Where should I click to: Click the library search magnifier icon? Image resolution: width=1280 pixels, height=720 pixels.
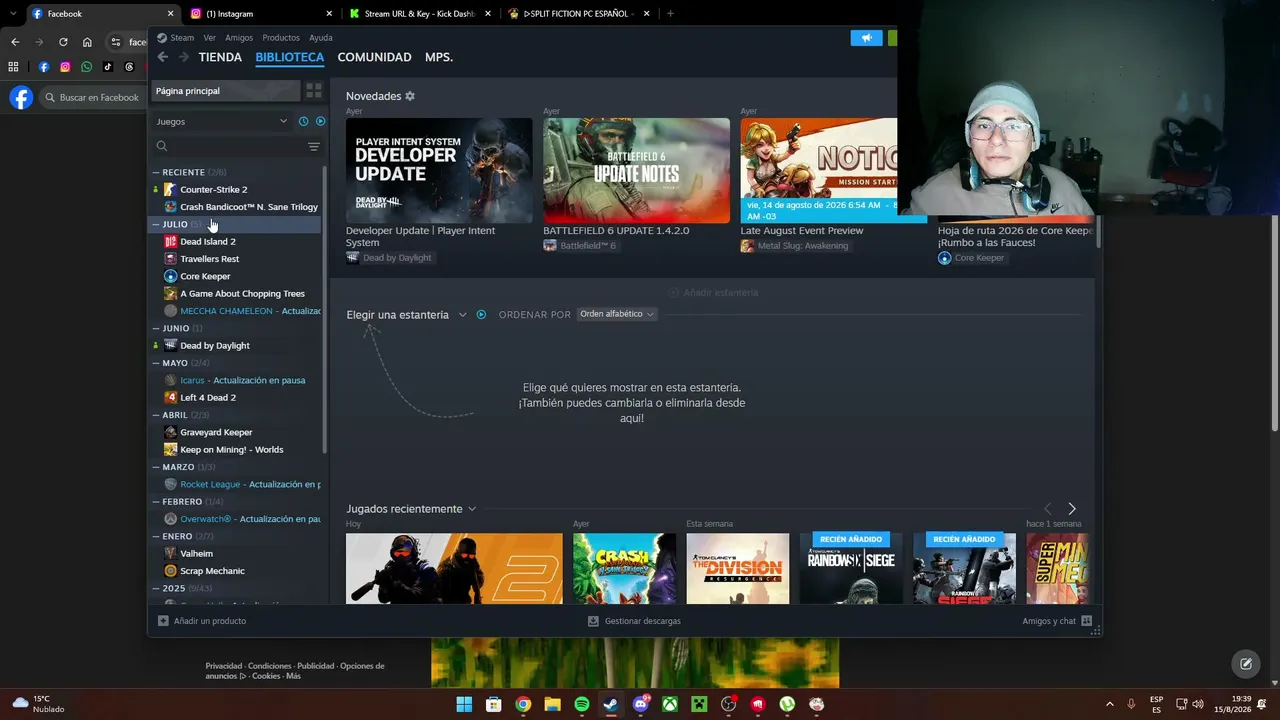[x=162, y=146]
